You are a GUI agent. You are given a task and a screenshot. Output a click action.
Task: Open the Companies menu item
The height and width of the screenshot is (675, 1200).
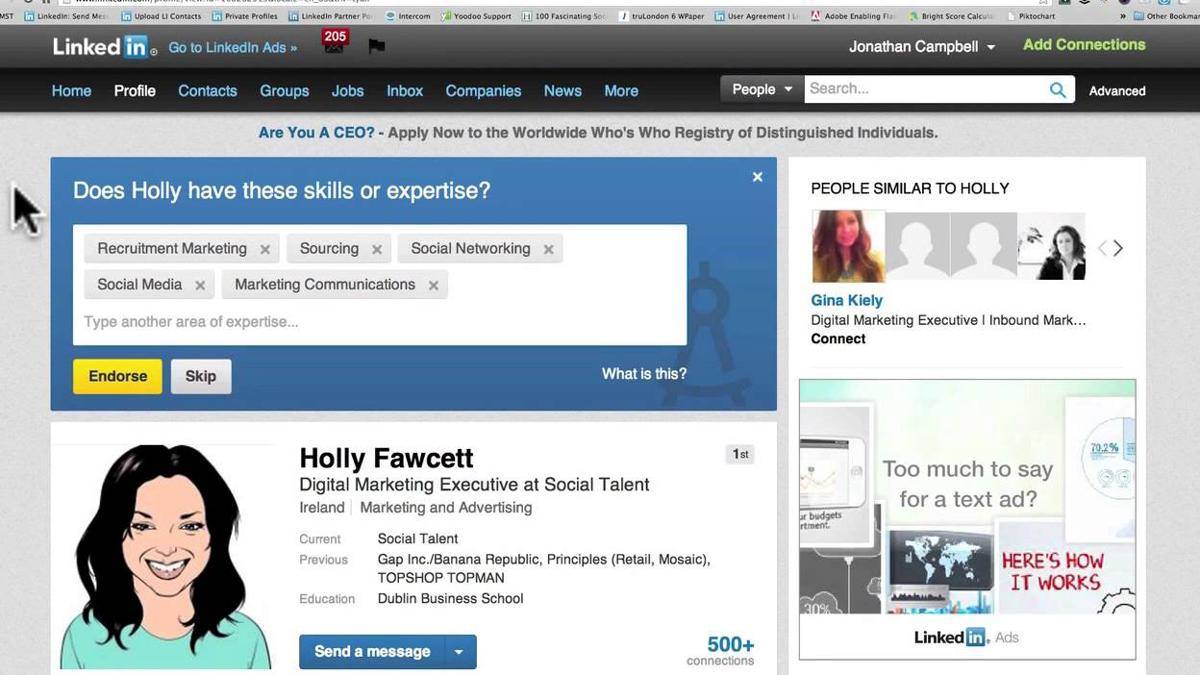tap(483, 90)
